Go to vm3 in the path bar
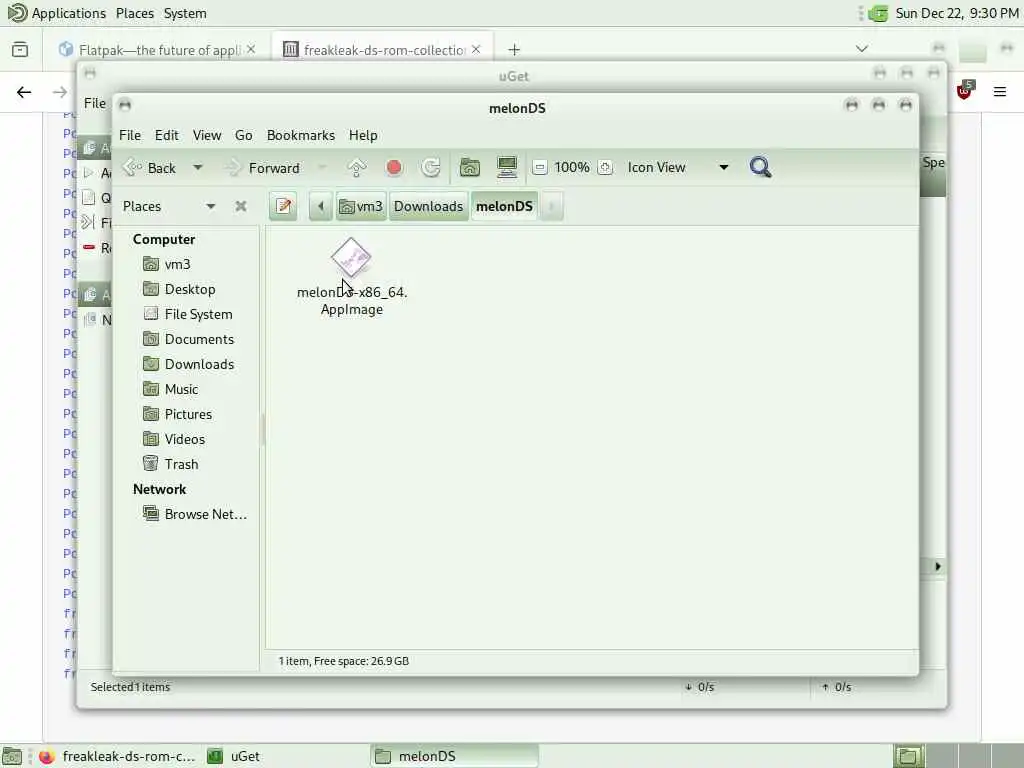The width and height of the screenshot is (1024, 768). point(361,206)
